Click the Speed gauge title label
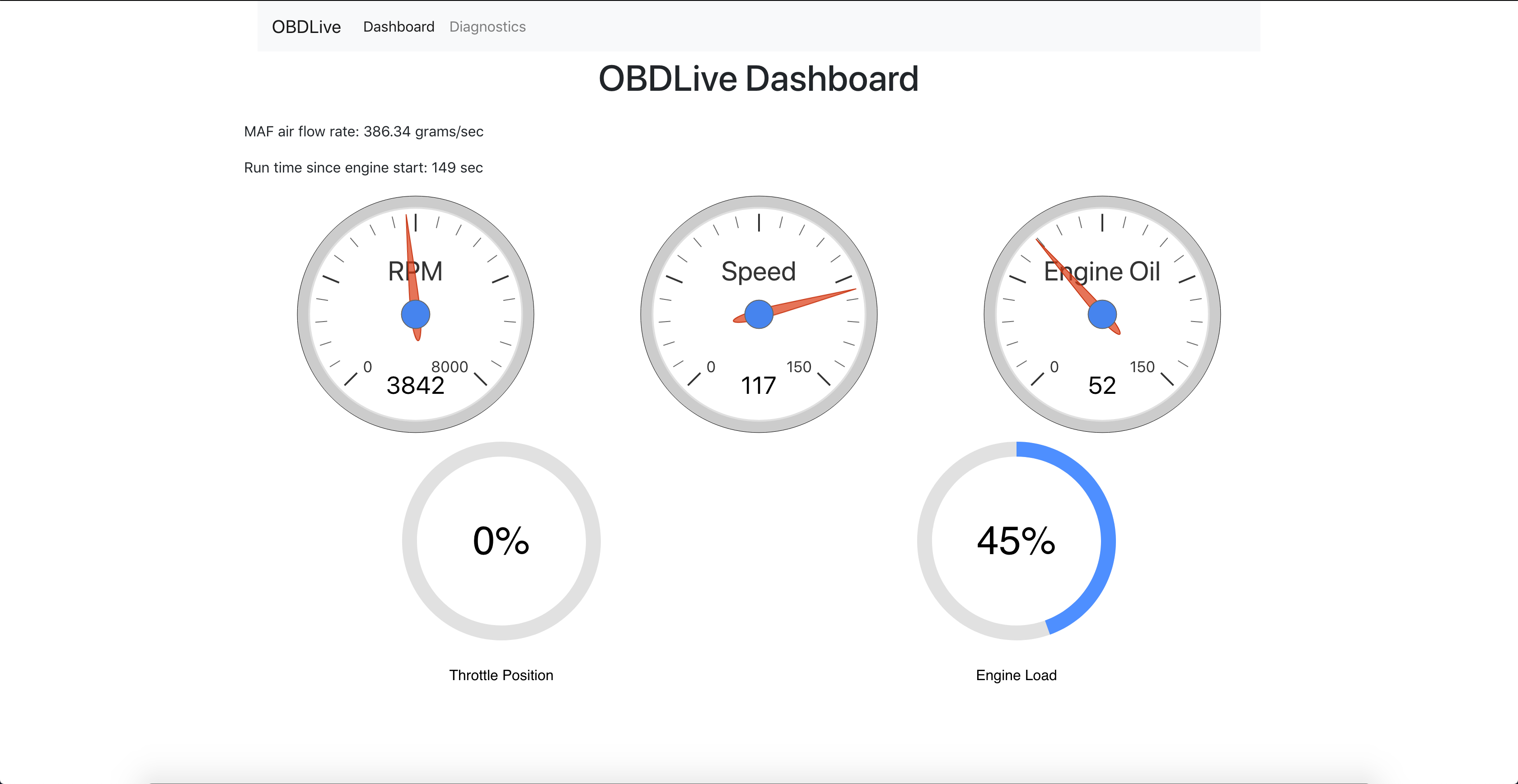The image size is (1518, 784). point(759,271)
